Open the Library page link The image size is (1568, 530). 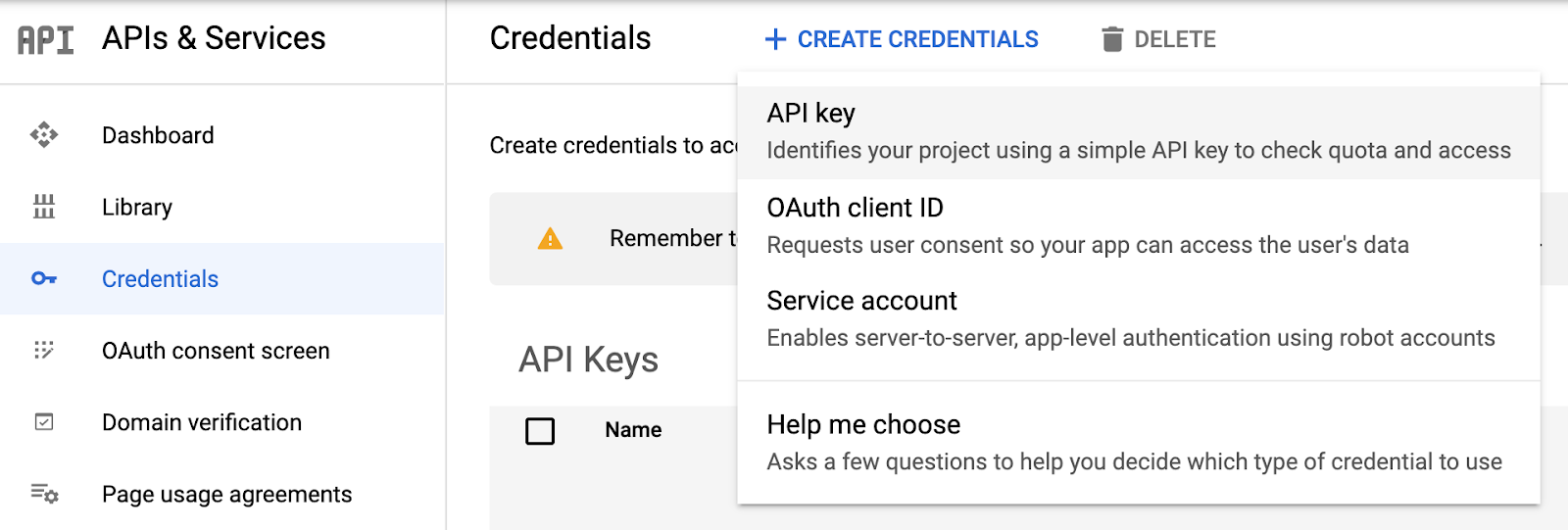[x=137, y=207]
